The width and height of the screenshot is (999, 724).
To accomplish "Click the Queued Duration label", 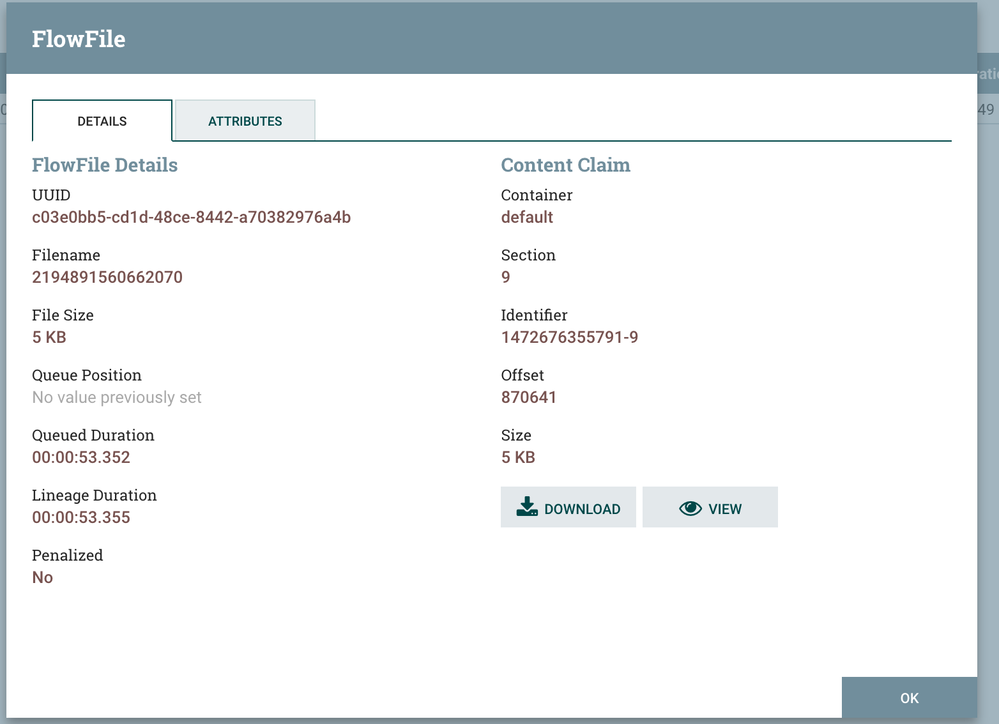I will [x=93, y=435].
